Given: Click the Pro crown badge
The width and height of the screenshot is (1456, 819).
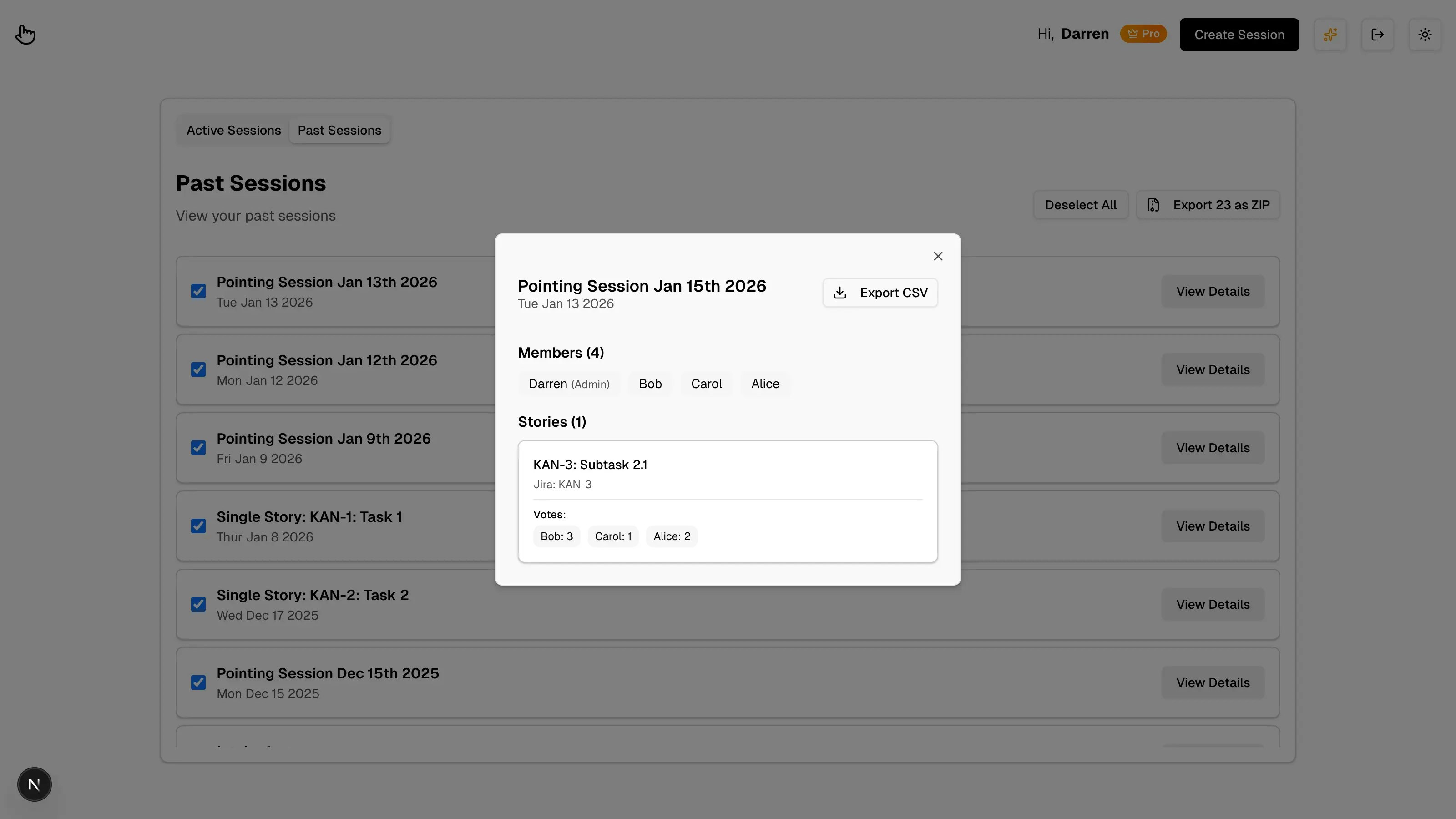Looking at the screenshot, I should 1143,33.
